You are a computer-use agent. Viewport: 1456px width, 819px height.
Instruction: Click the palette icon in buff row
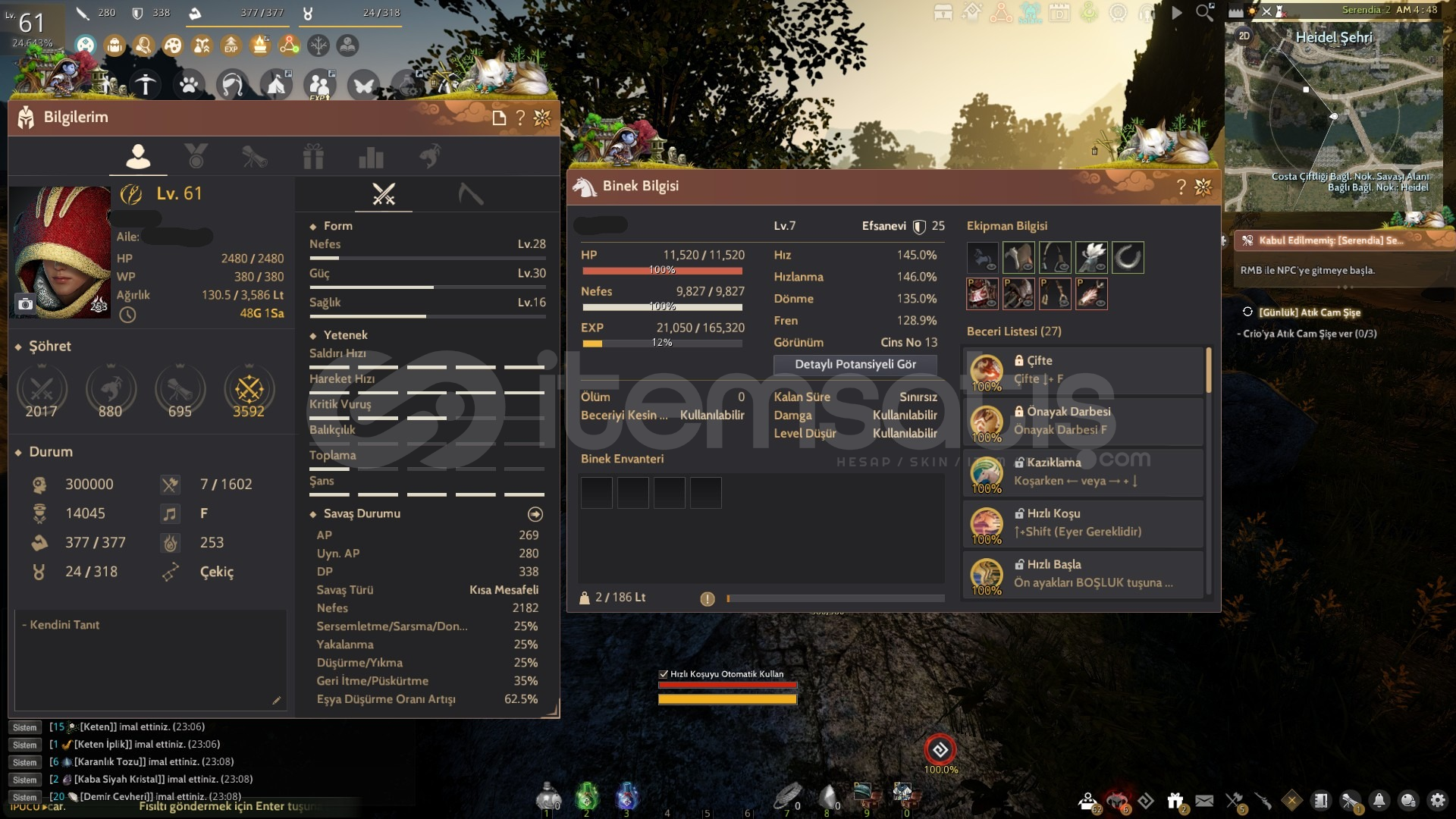[173, 45]
